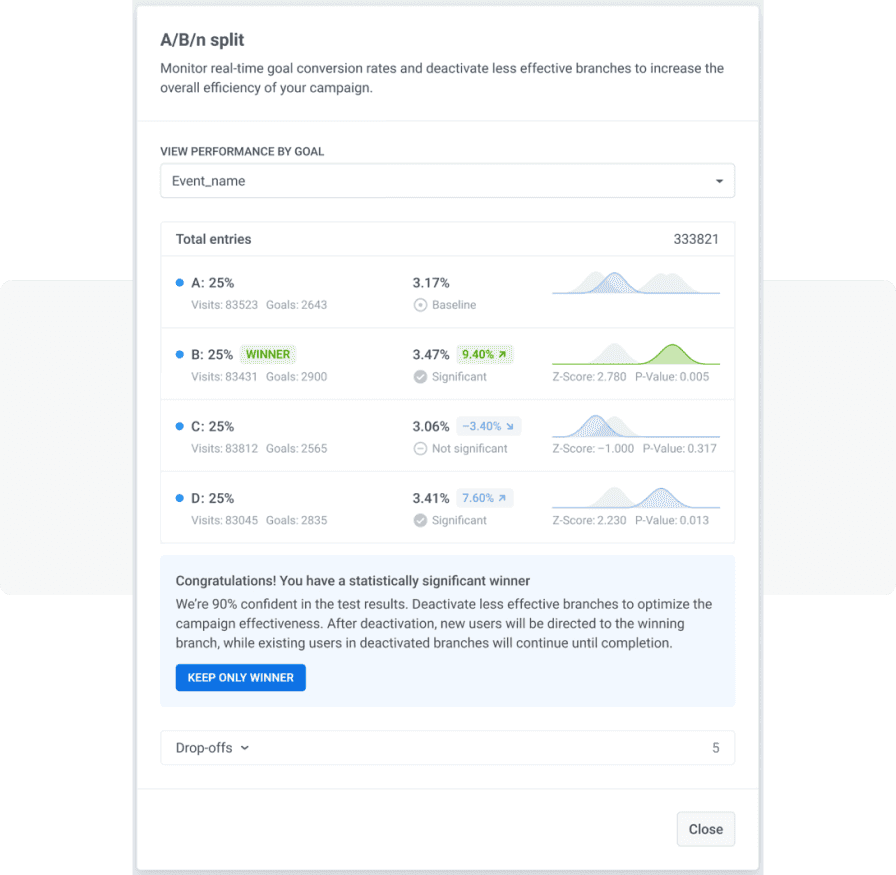Click the WINNER badge next to branch B
The width and height of the screenshot is (896, 875).
(267, 353)
